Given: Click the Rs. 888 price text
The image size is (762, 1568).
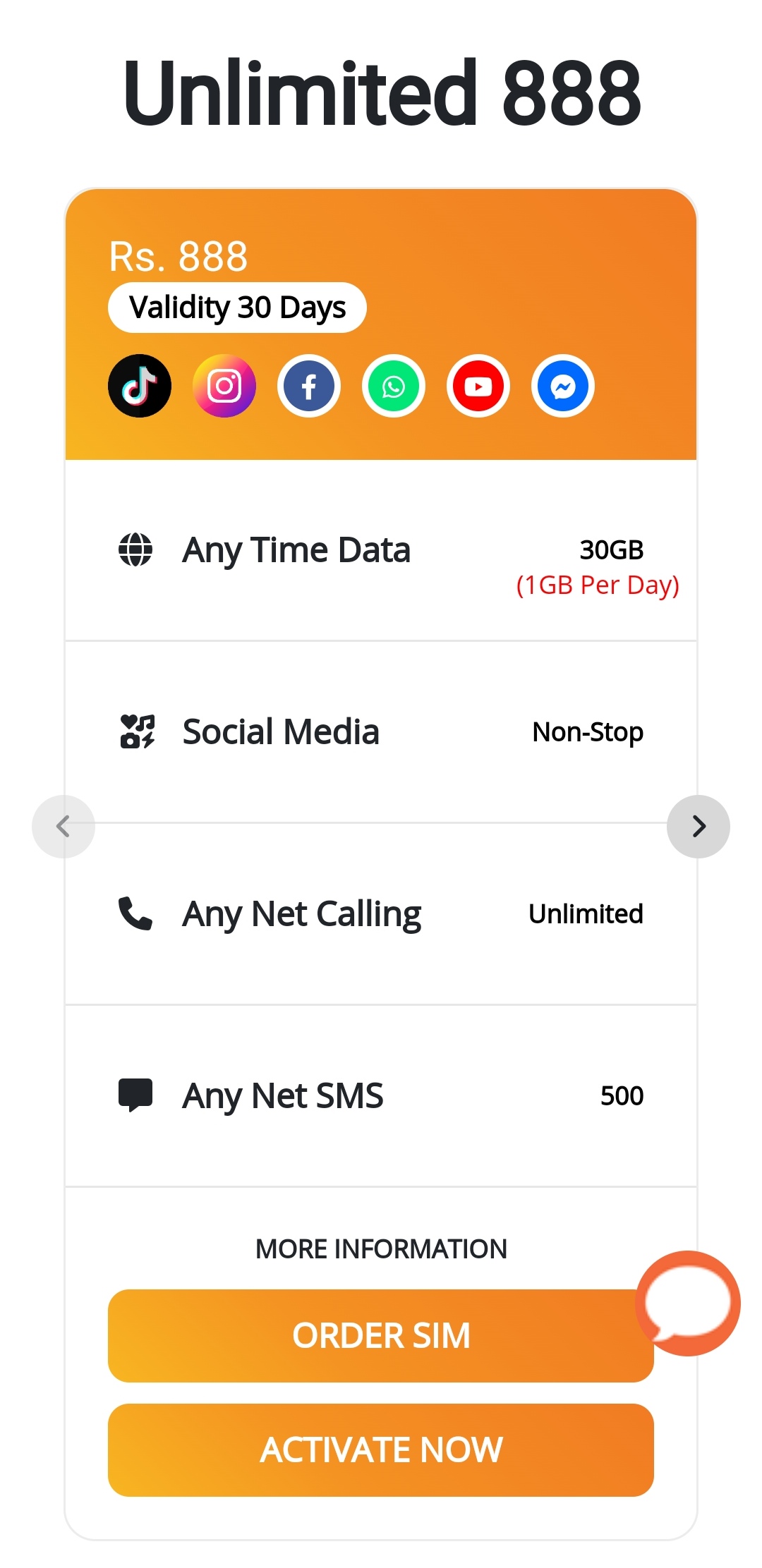Looking at the screenshot, I should click(x=179, y=256).
